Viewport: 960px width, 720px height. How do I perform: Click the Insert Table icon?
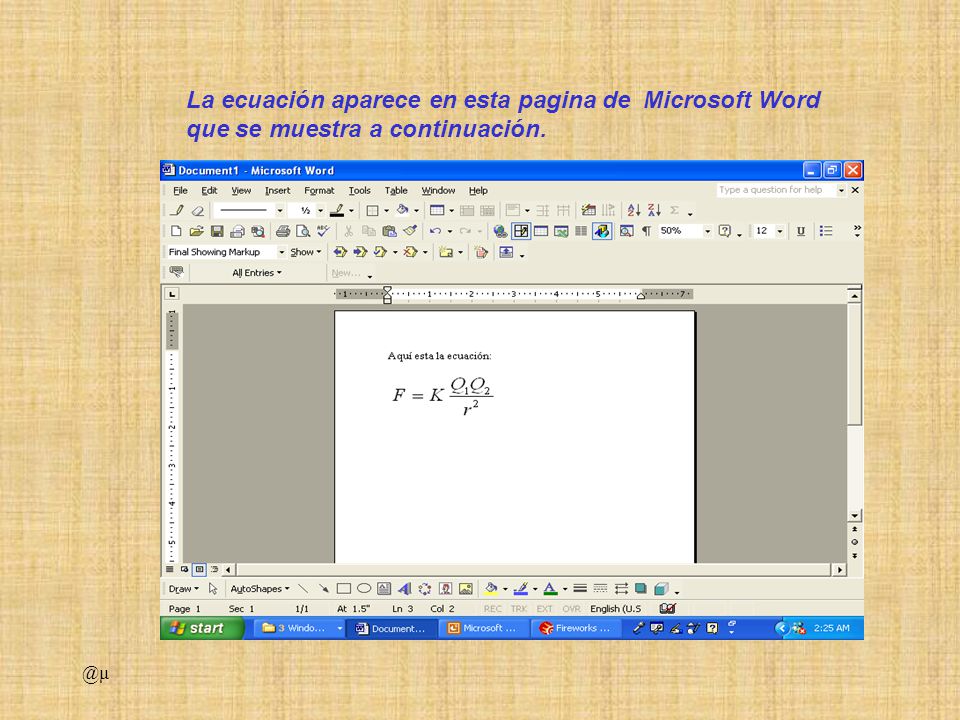[x=437, y=211]
